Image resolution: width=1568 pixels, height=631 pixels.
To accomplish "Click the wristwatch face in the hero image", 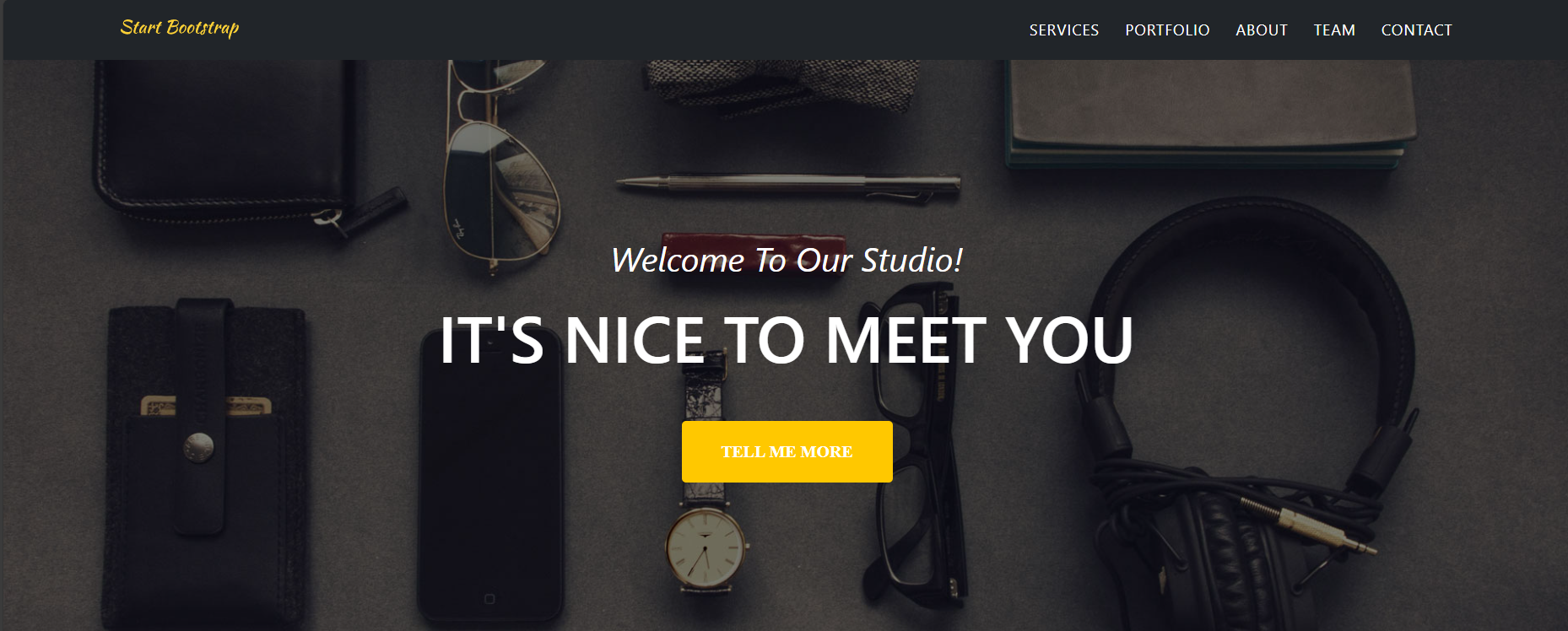I will point(706,547).
